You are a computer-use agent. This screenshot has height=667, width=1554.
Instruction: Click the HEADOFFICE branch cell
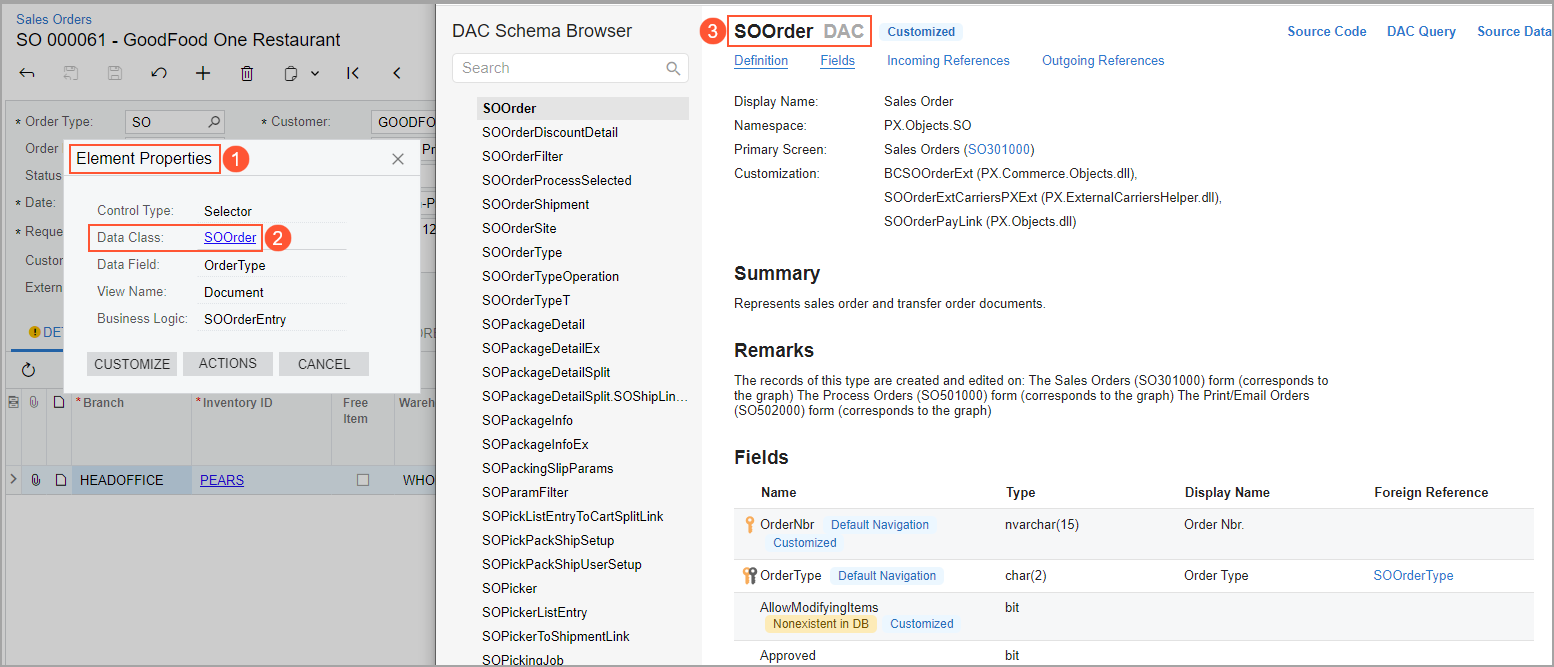pyautogui.click(x=132, y=480)
